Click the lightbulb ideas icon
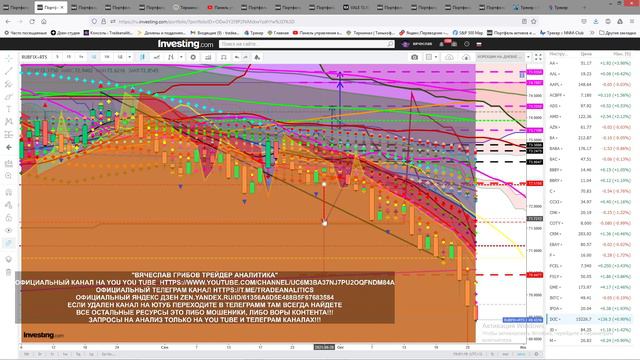Screen dimensions: 640x360 [9, 259]
